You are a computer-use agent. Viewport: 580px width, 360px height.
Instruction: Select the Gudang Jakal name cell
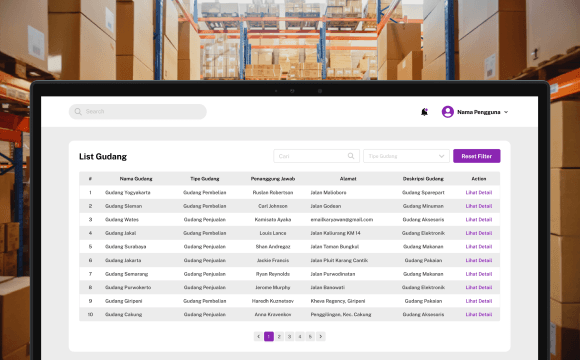click(x=120, y=233)
